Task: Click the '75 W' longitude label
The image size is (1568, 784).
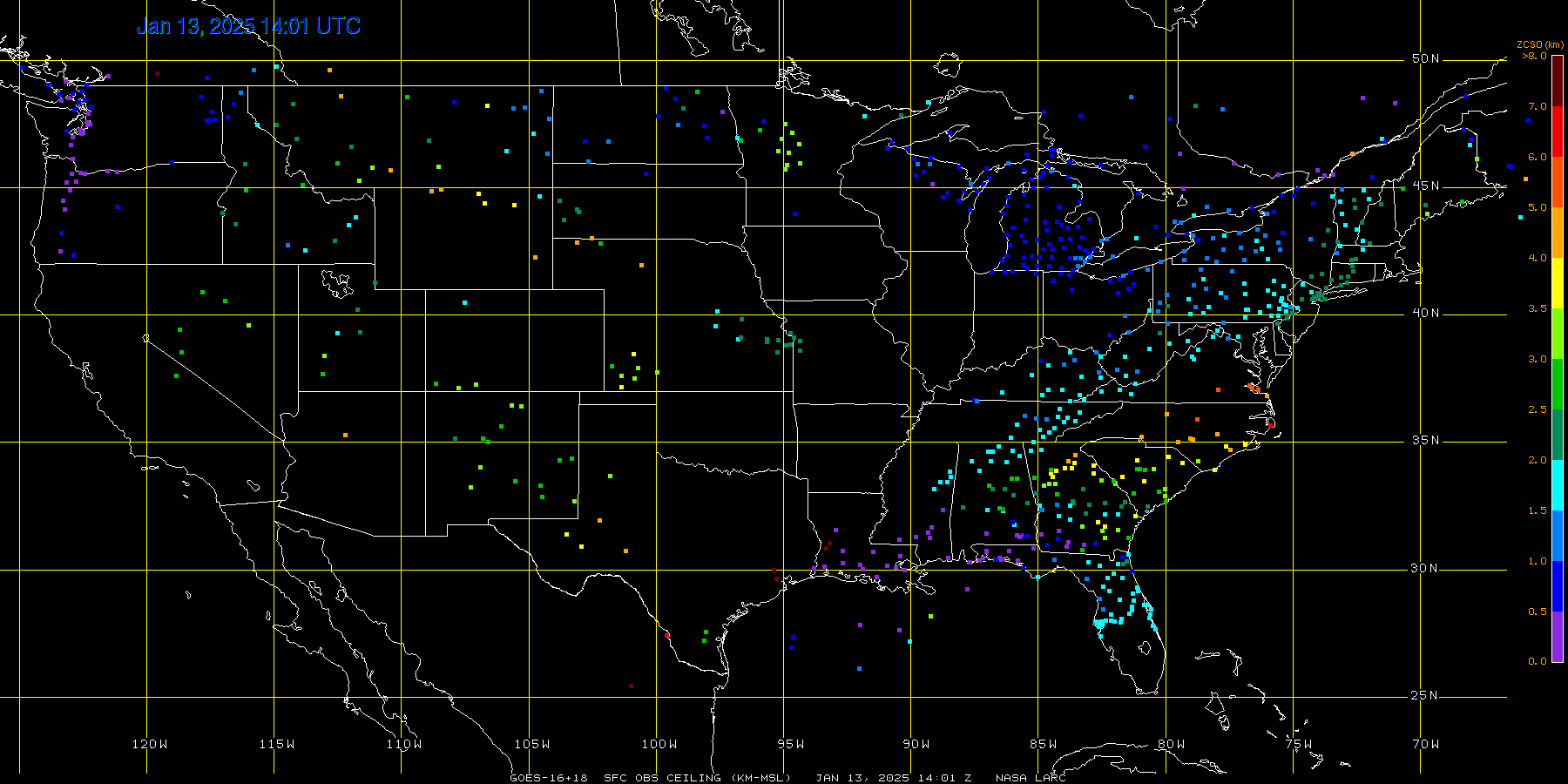Action: tap(1299, 744)
